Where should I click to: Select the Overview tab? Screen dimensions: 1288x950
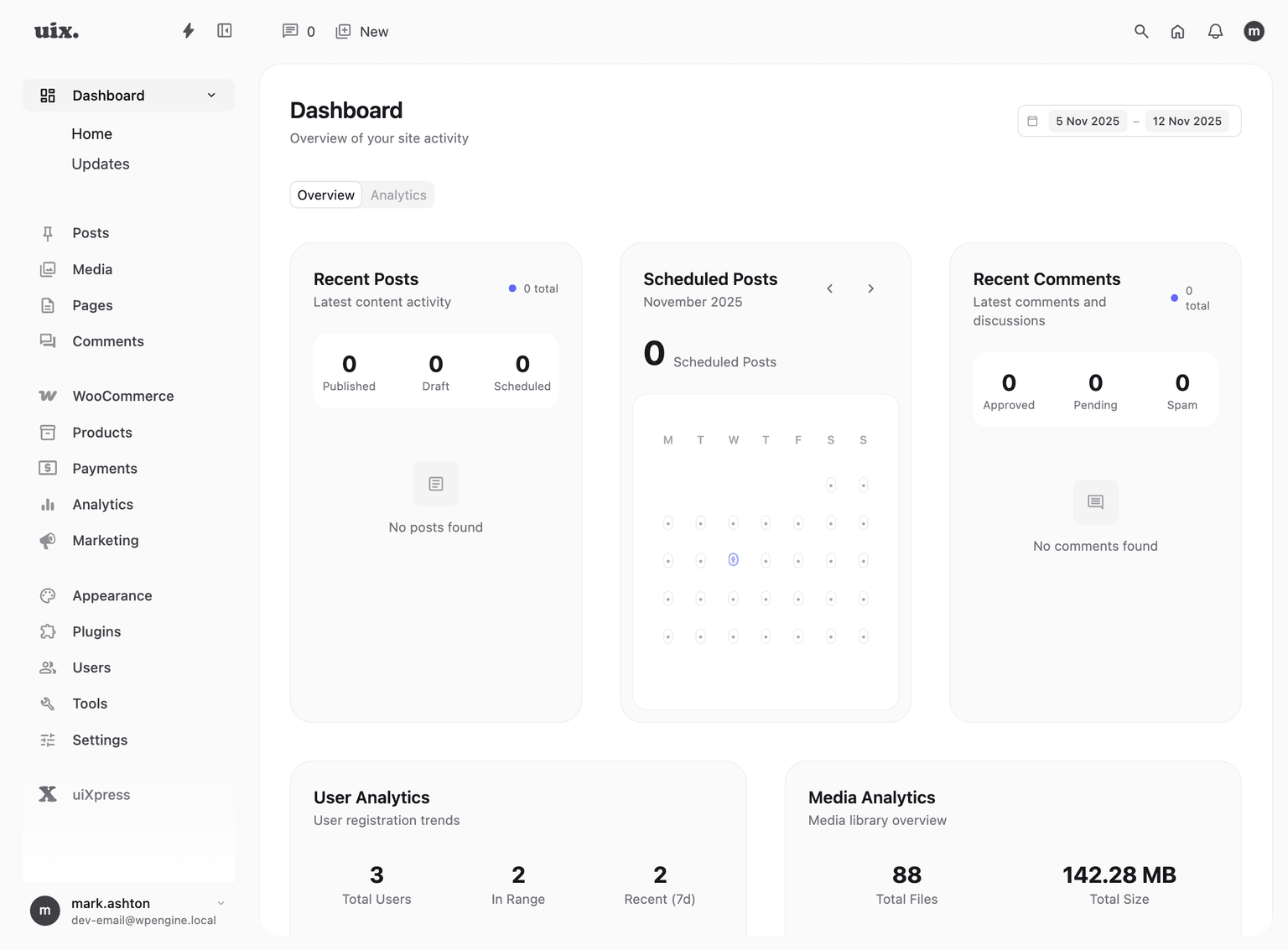click(x=325, y=195)
